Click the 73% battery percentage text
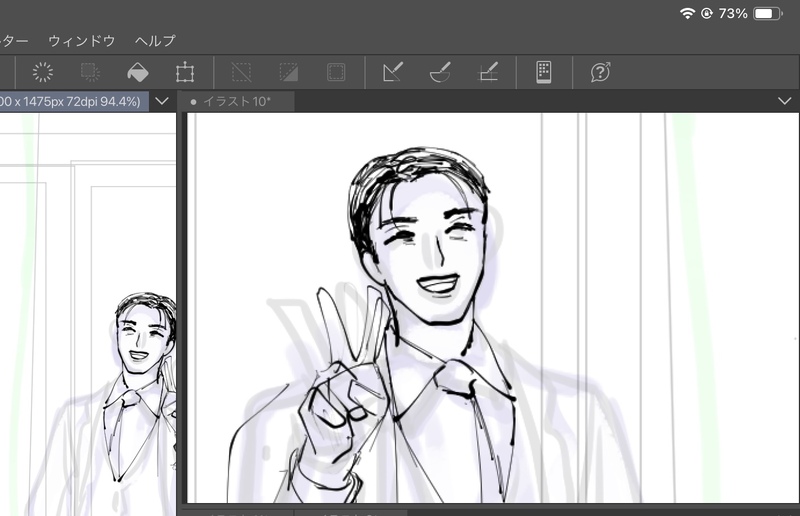 click(x=733, y=14)
